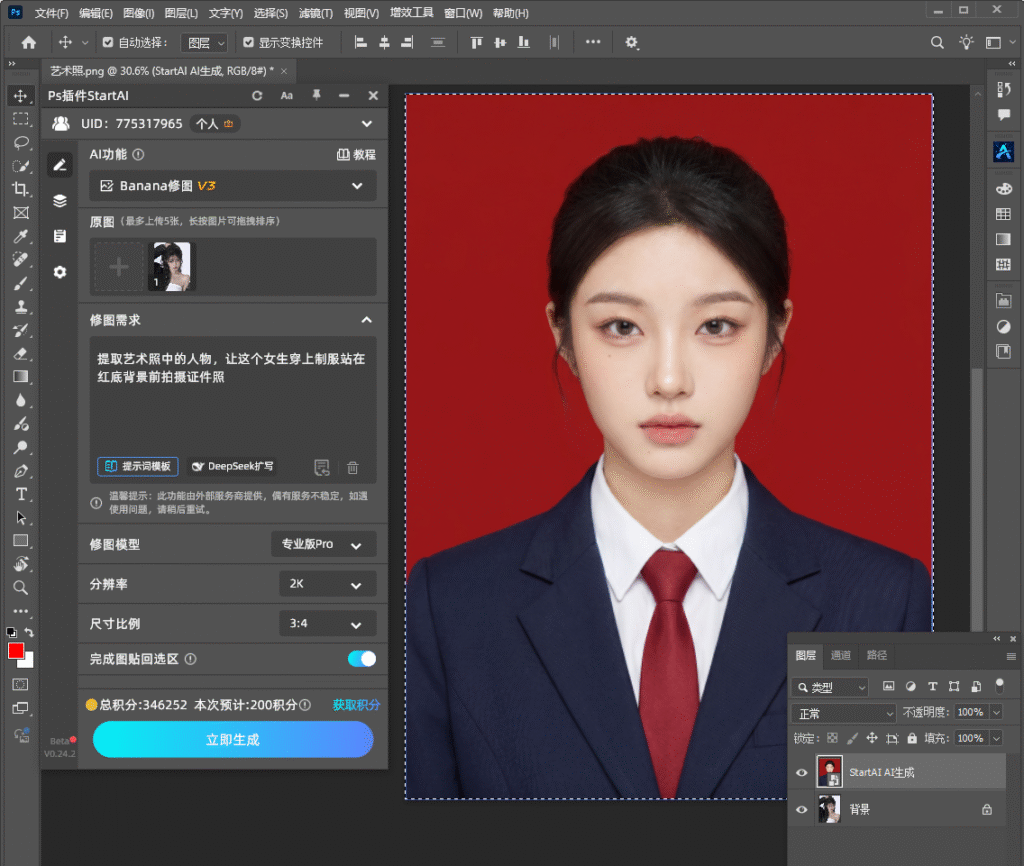Image resolution: width=1024 pixels, height=866 pixels.
Task: Open the 增效工具 menu
Action: click(411, 12)
